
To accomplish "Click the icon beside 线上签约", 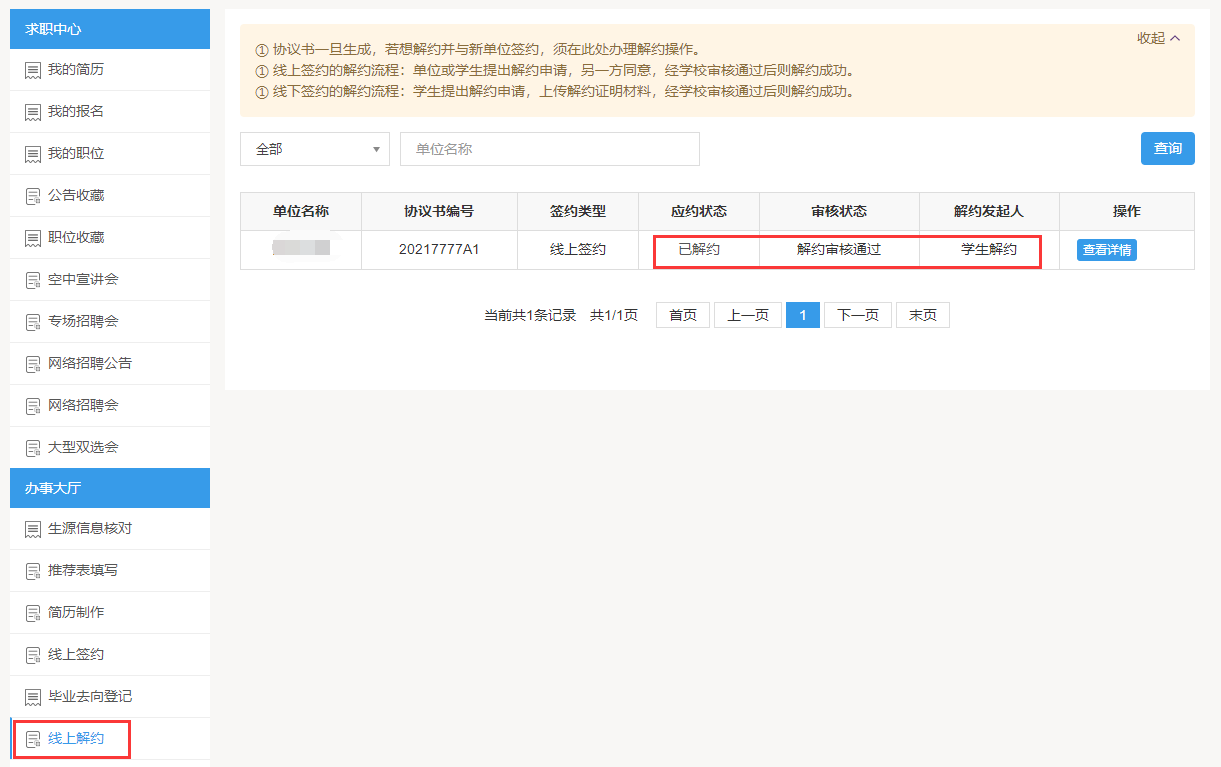I will click(x=33, y=655).
